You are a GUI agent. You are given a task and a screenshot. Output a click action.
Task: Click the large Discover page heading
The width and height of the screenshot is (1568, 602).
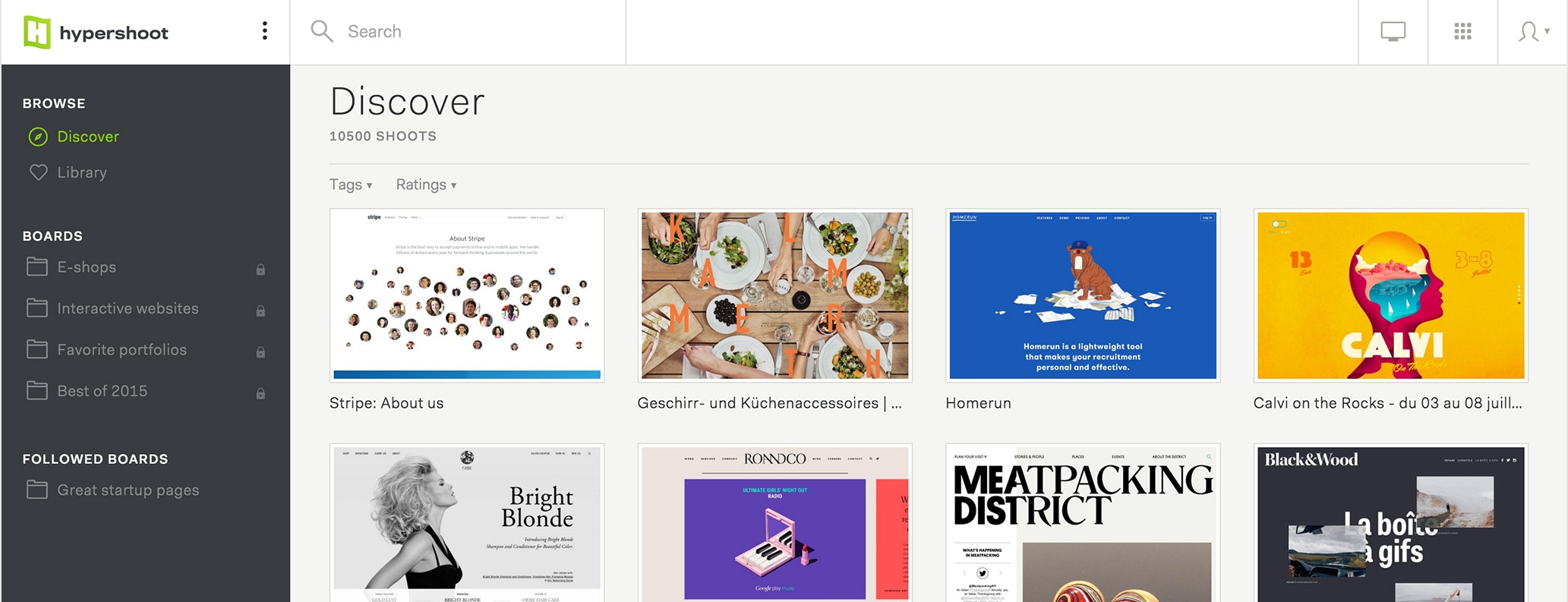pyautogui.click(x=407, y=102)
